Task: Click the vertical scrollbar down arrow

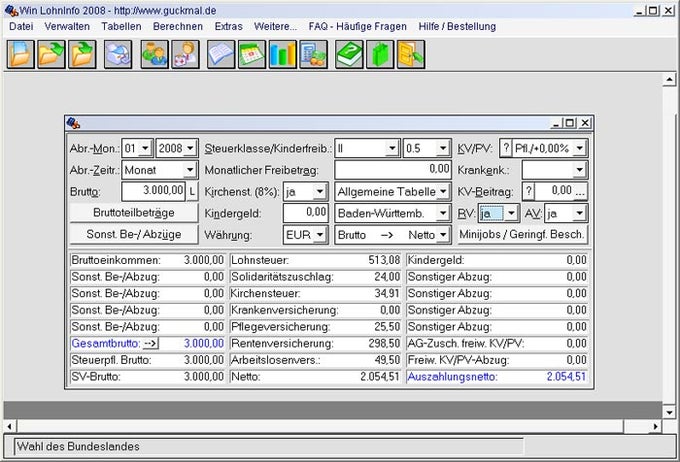Action: point(669,413)
